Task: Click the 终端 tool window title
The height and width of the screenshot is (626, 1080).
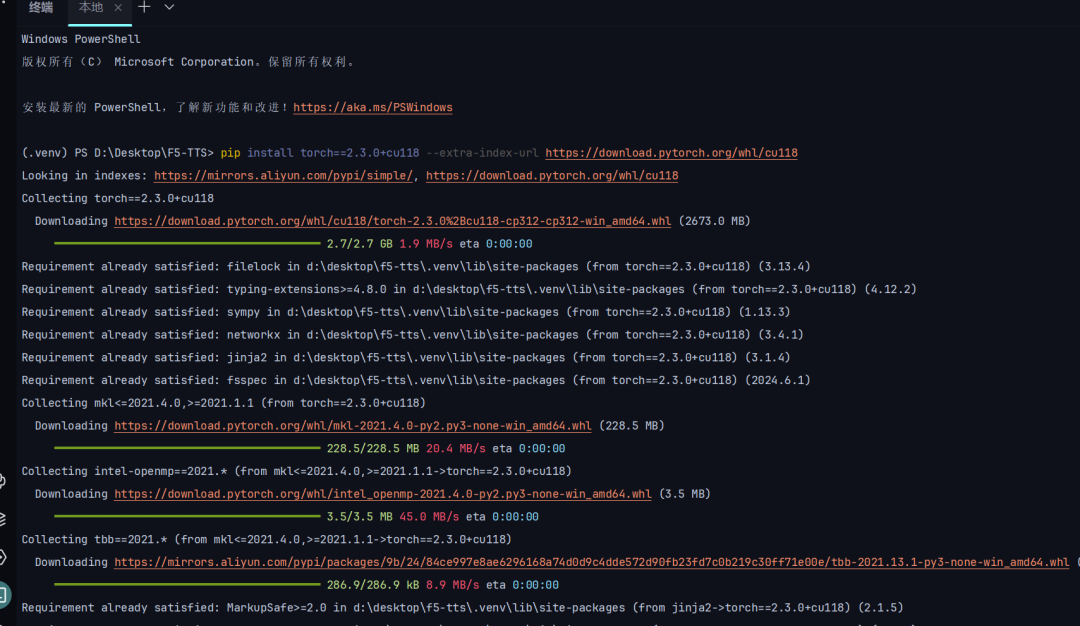Action: coord(41,8)
